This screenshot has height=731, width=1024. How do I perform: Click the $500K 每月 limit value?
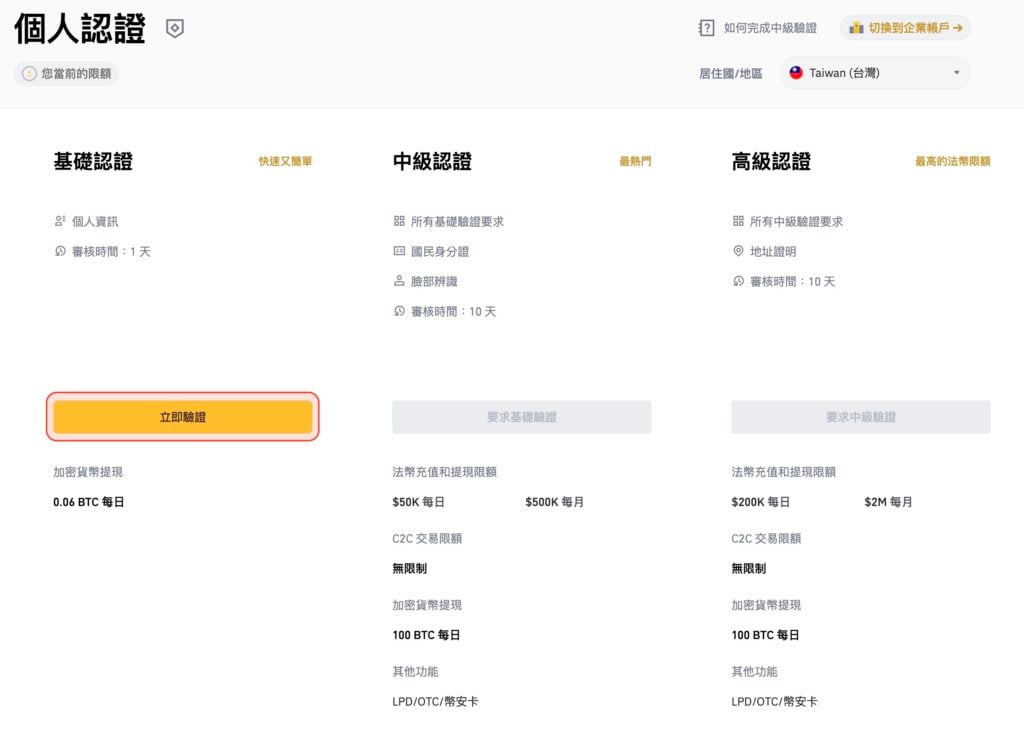click(x=554, y=502)
